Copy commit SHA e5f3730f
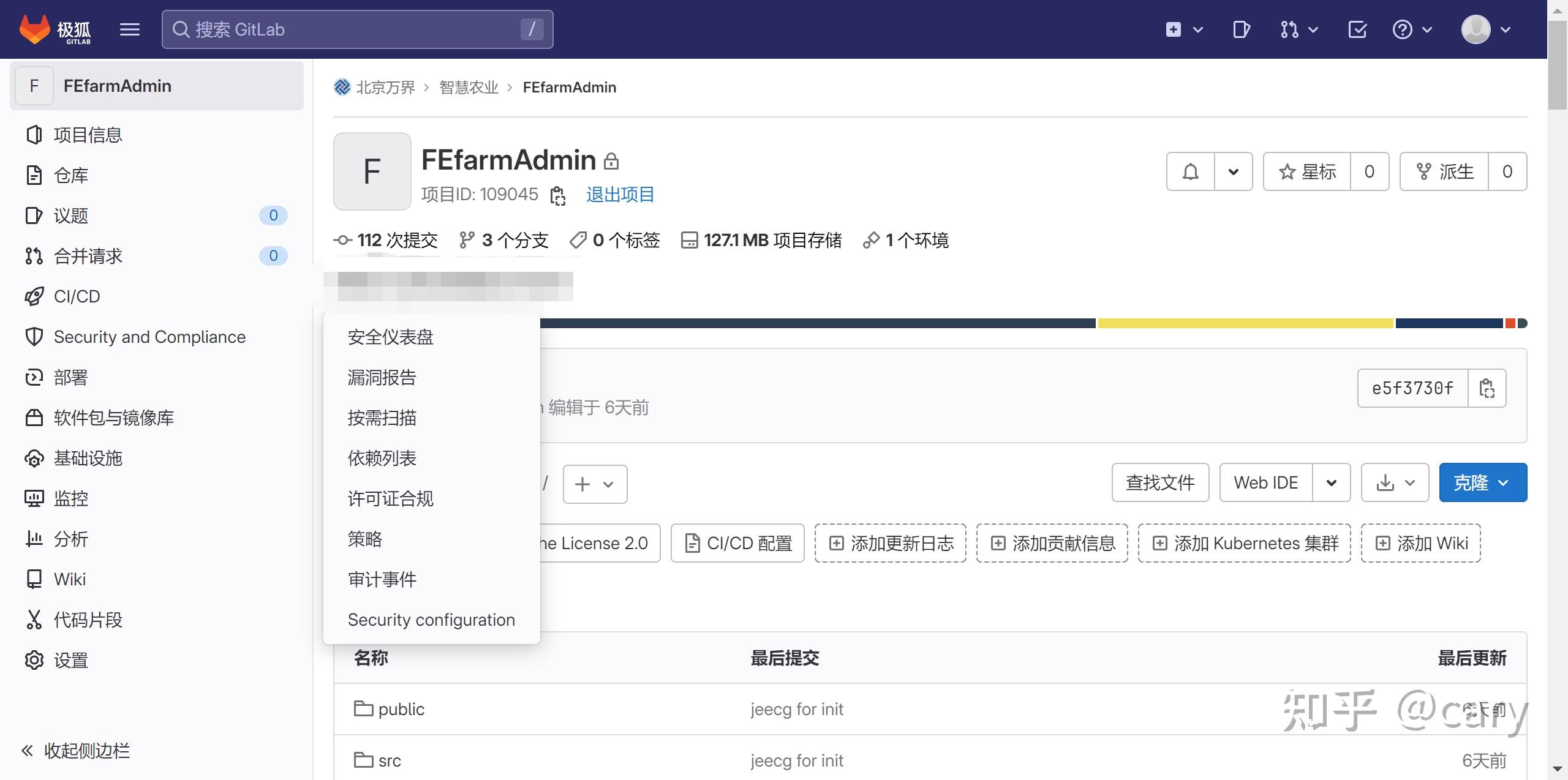 1487,388
